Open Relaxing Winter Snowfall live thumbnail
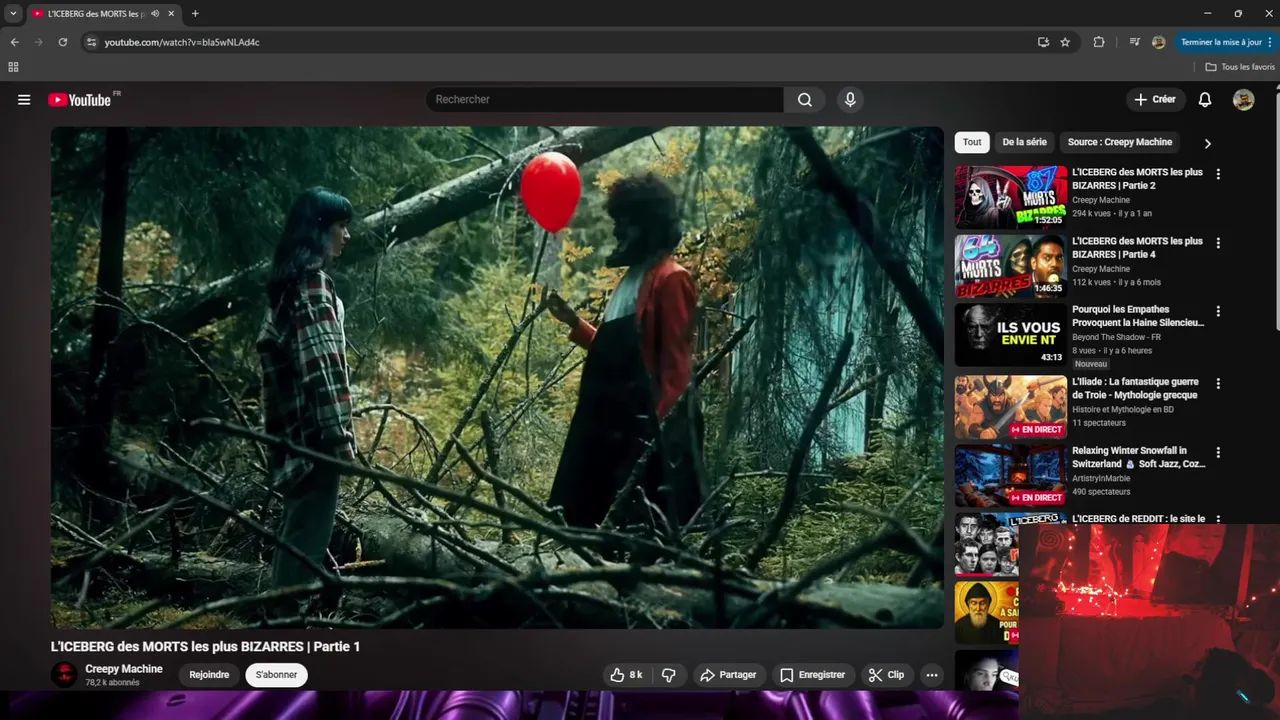Image resolution: width=1280 pixels, height=720 pixels. tap(1011, 476)
